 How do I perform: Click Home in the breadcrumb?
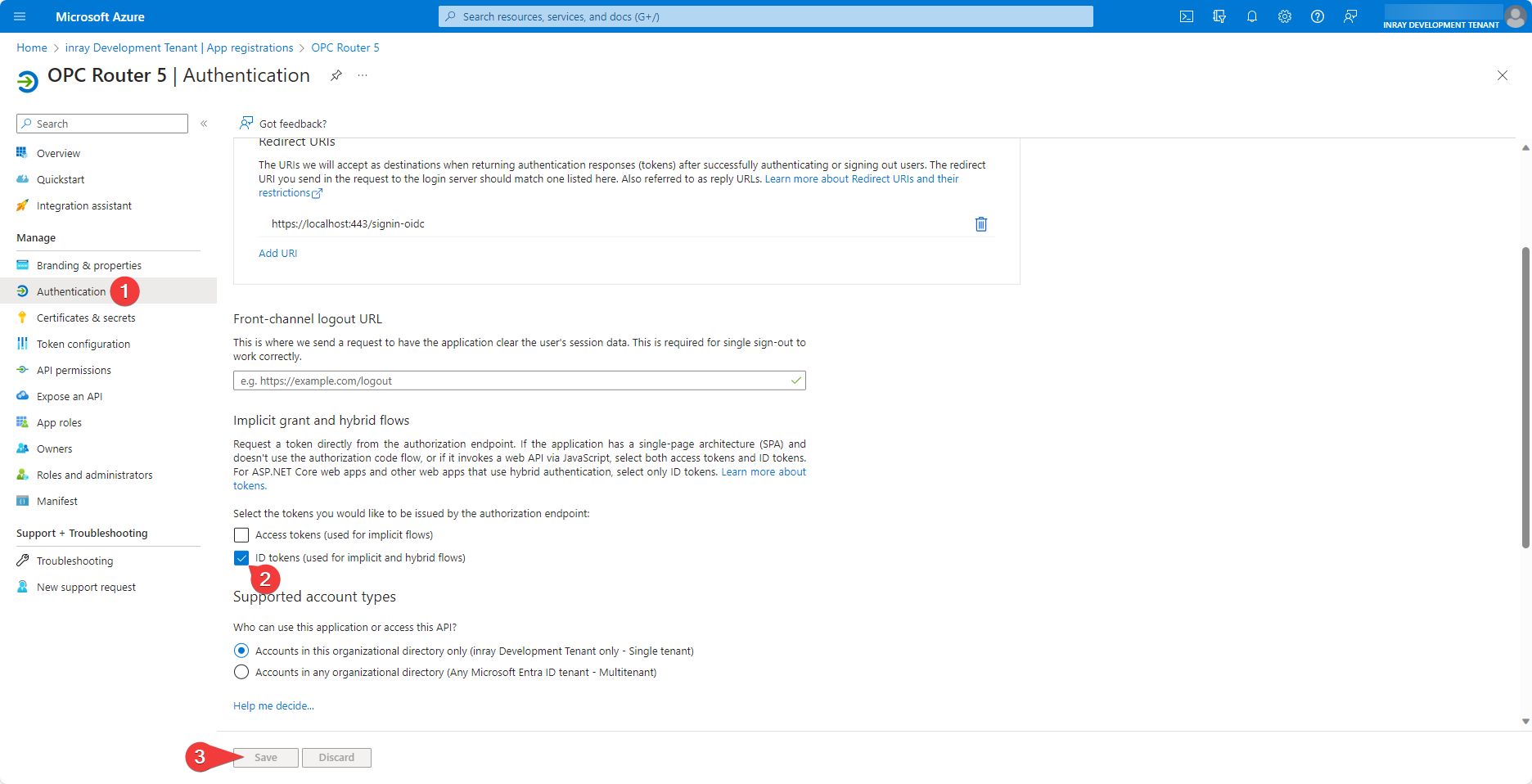32,47
